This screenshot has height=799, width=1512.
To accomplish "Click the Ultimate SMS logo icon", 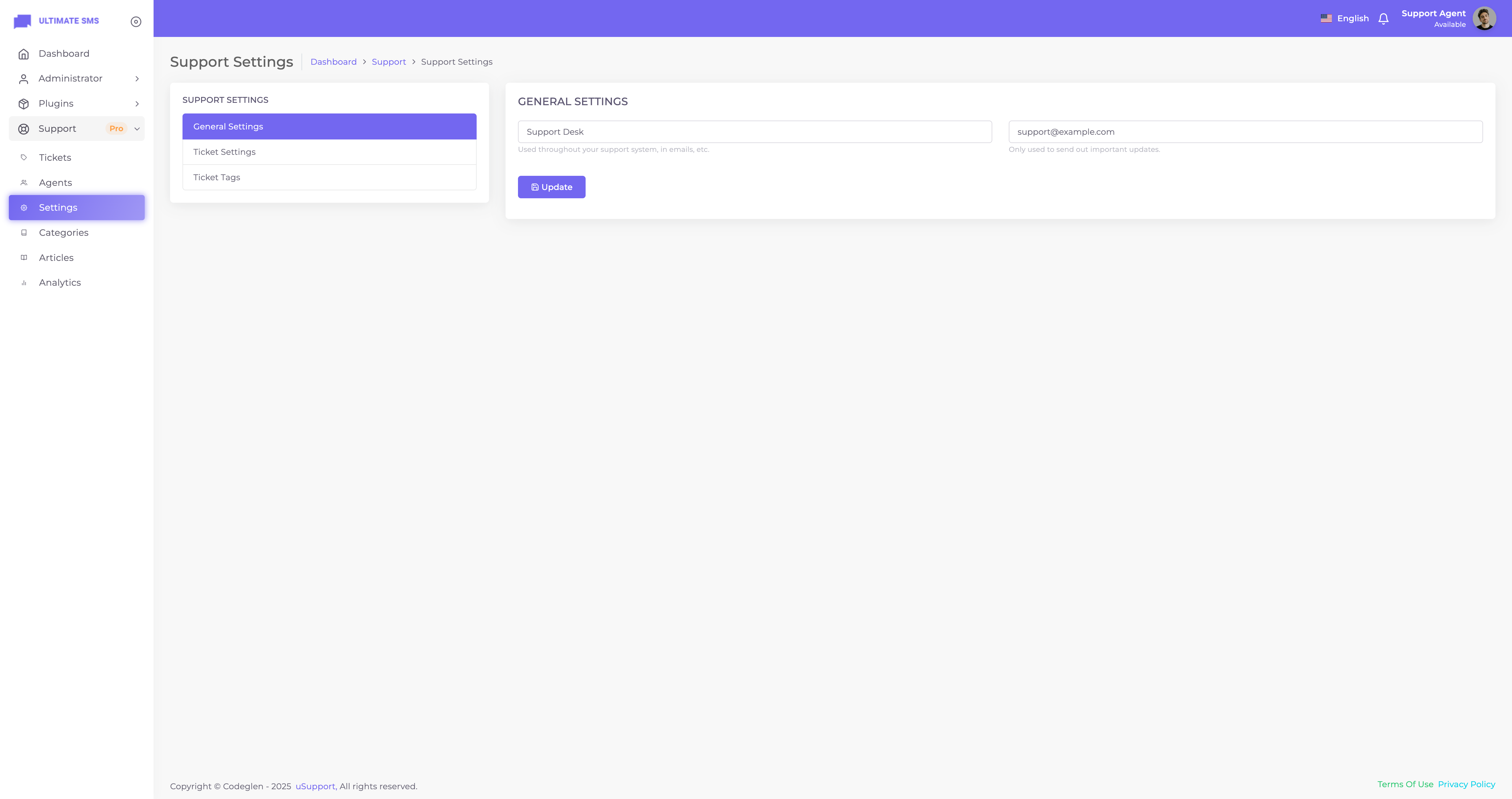I will 22,21.
